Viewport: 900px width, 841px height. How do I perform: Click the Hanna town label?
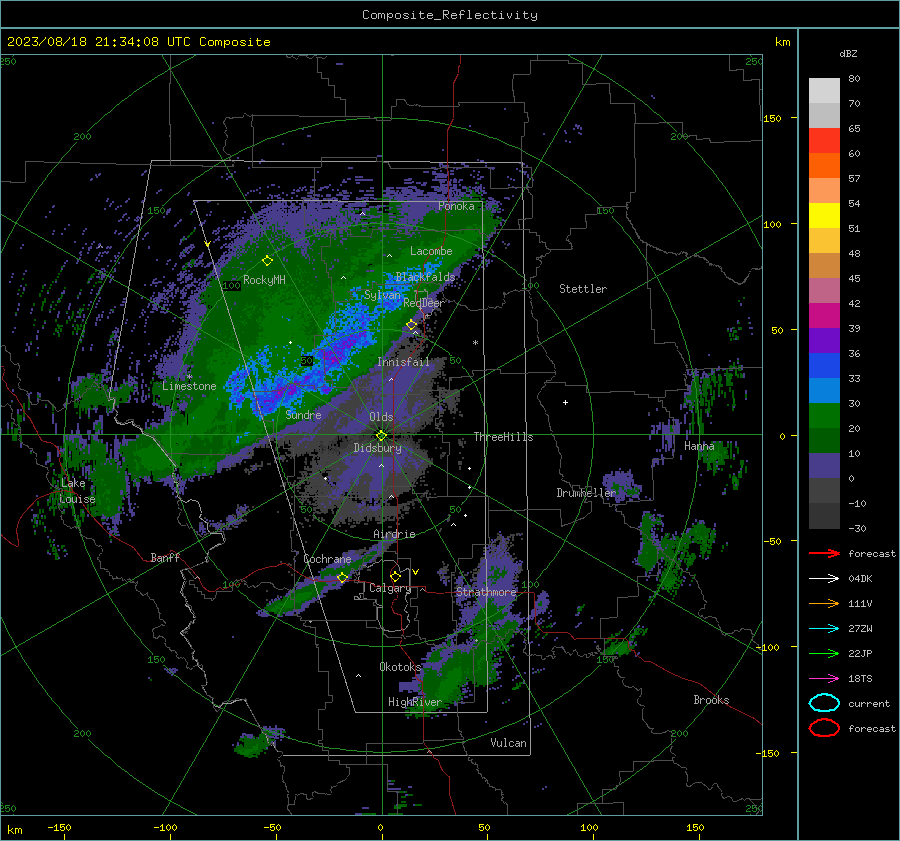(699, 446)
